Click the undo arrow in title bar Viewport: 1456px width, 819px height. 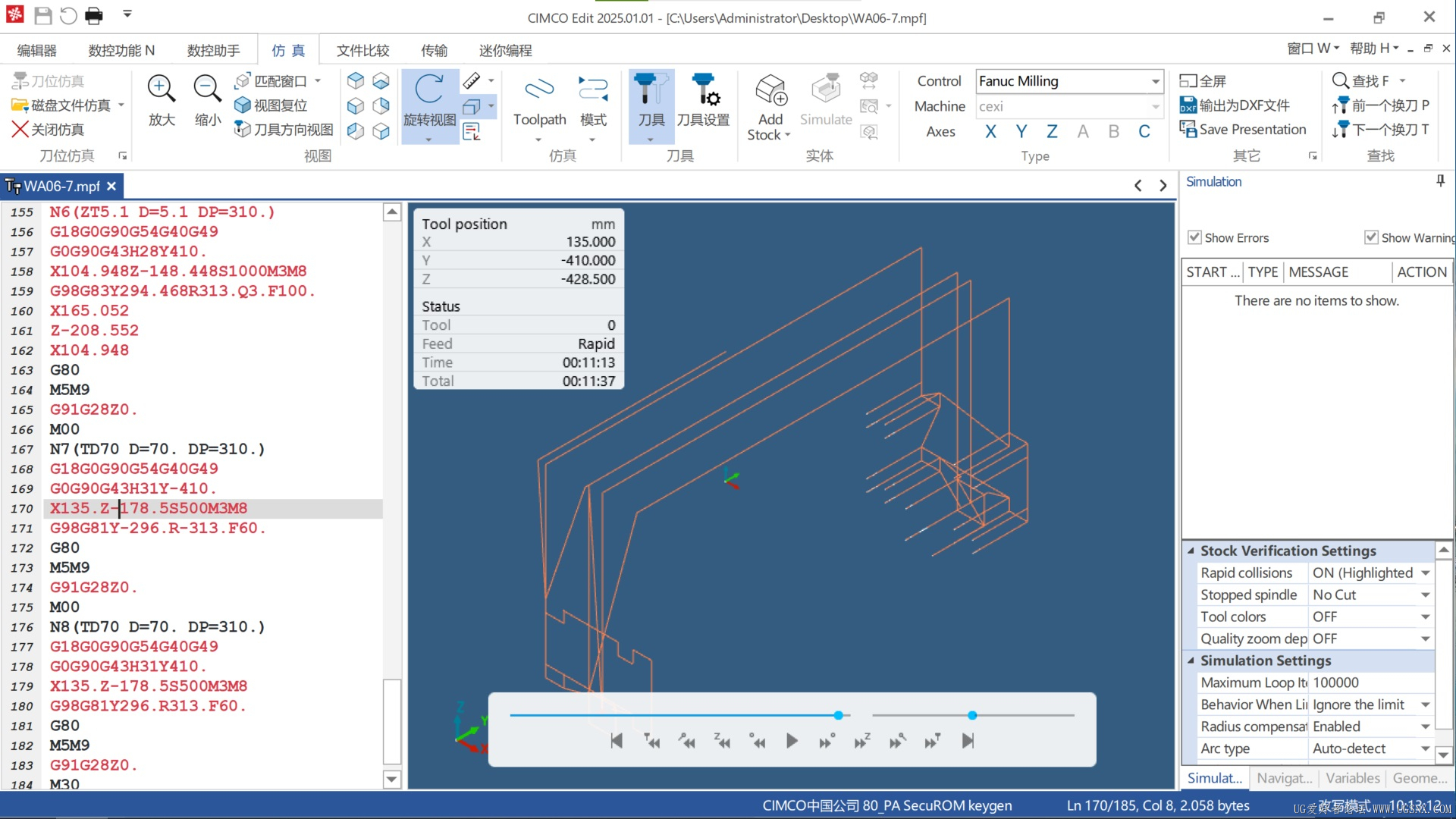(x=68, y=16)
